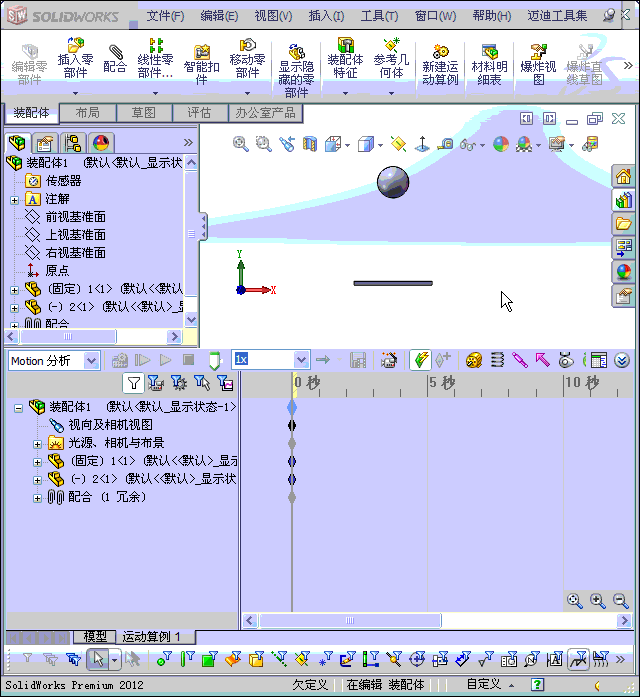Click Save Animation icon in motion toolbar

(358, 360)
